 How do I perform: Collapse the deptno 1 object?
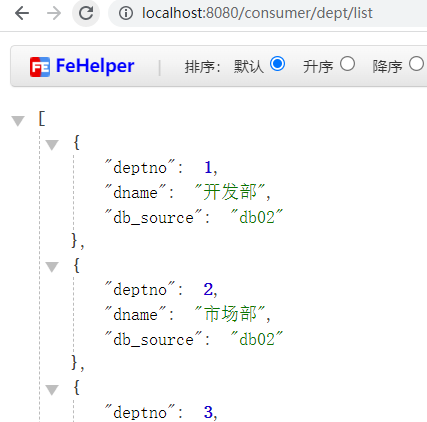[52, 145]
